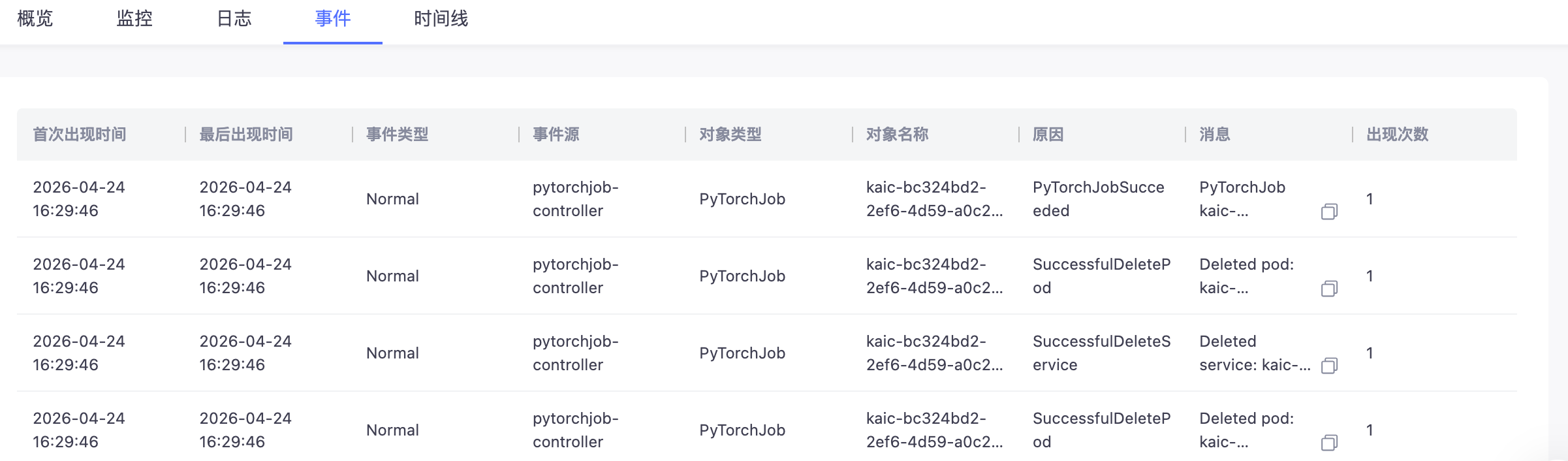
Task: Go to the 日志 tab
Action: point(234,19)
